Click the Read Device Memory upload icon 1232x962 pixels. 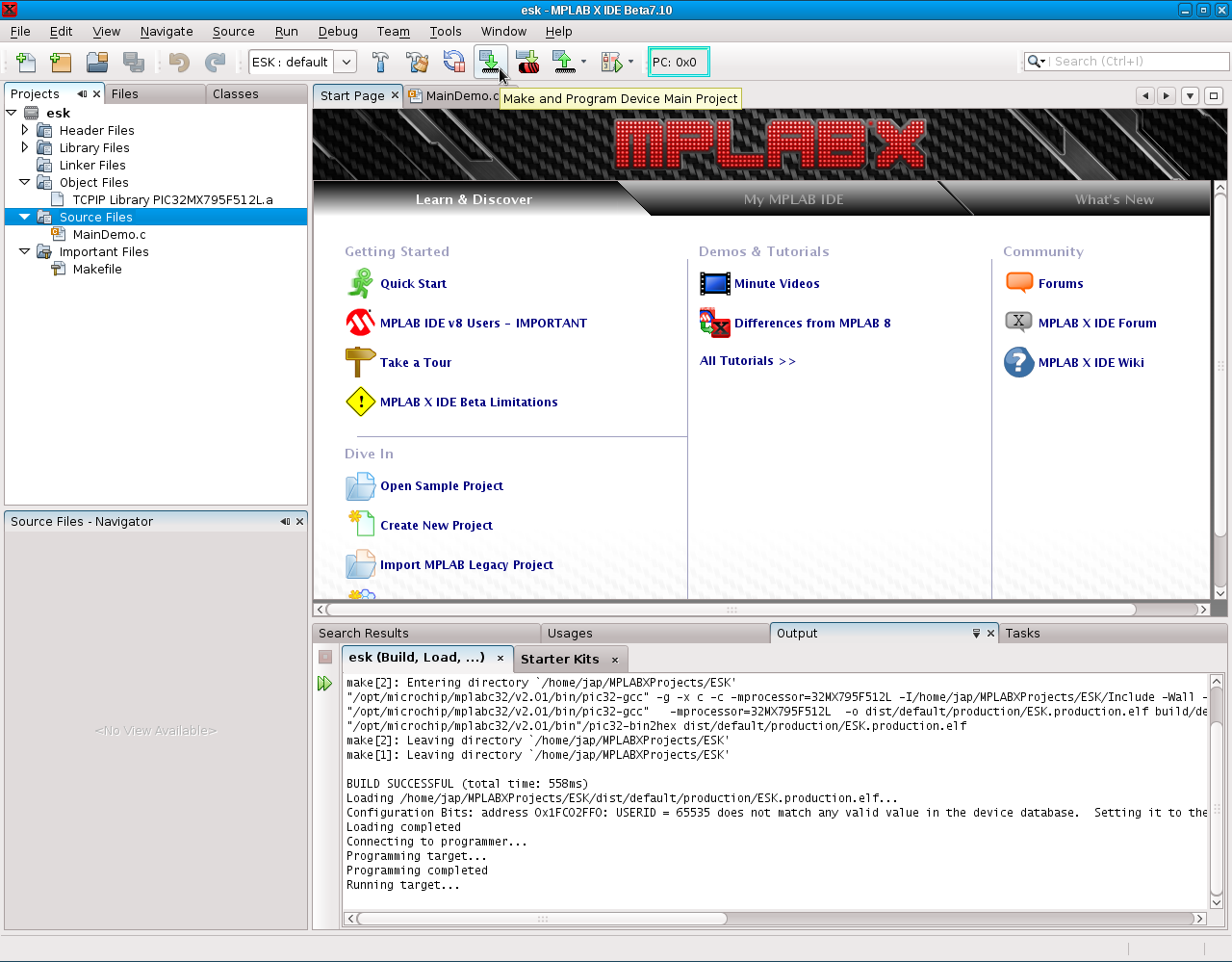(564, 63)
